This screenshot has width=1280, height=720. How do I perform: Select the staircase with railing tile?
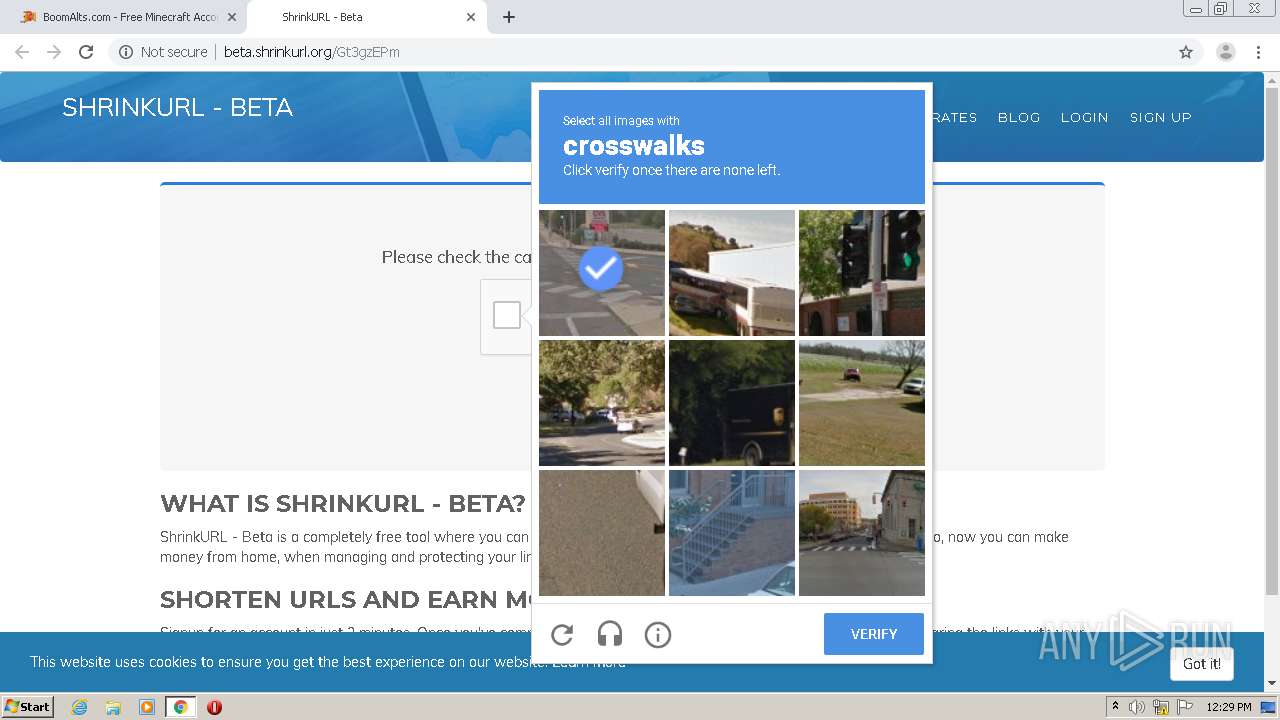click(732, 533)
